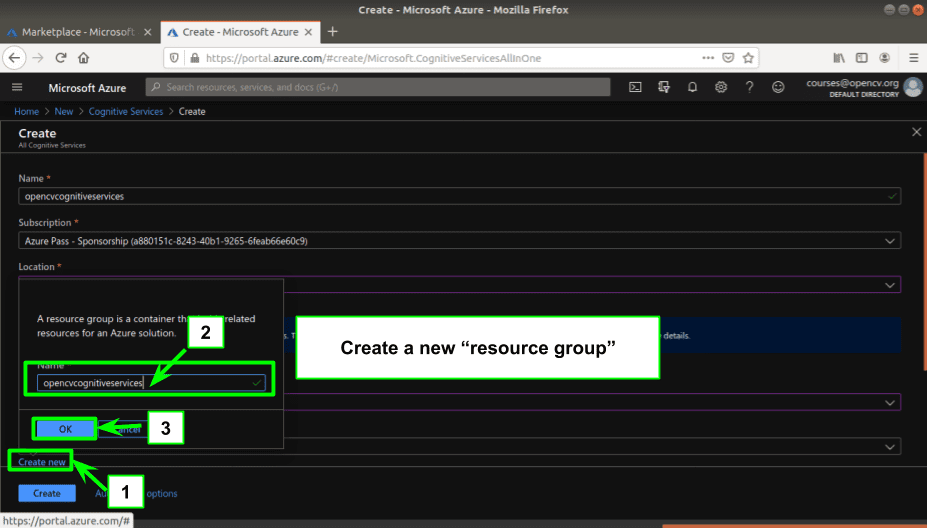Open the page actions three-dot menu
This screenshot has width=927, height=528.
708,58
